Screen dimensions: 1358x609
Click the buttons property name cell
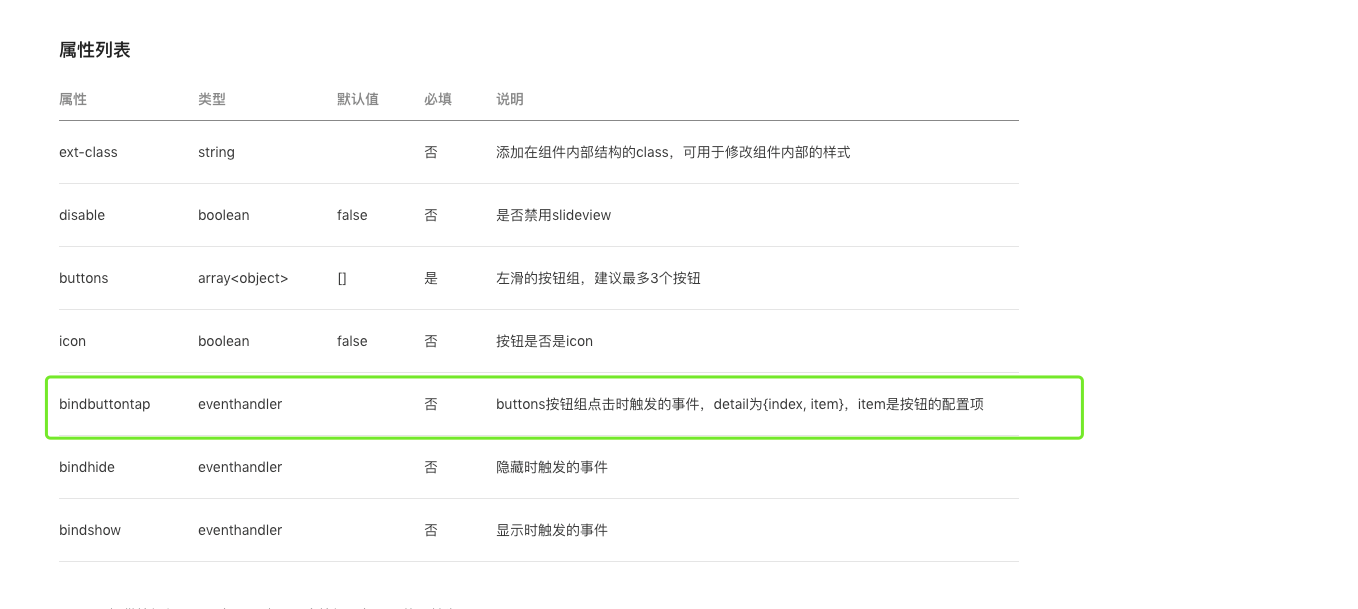pos(84,278)
